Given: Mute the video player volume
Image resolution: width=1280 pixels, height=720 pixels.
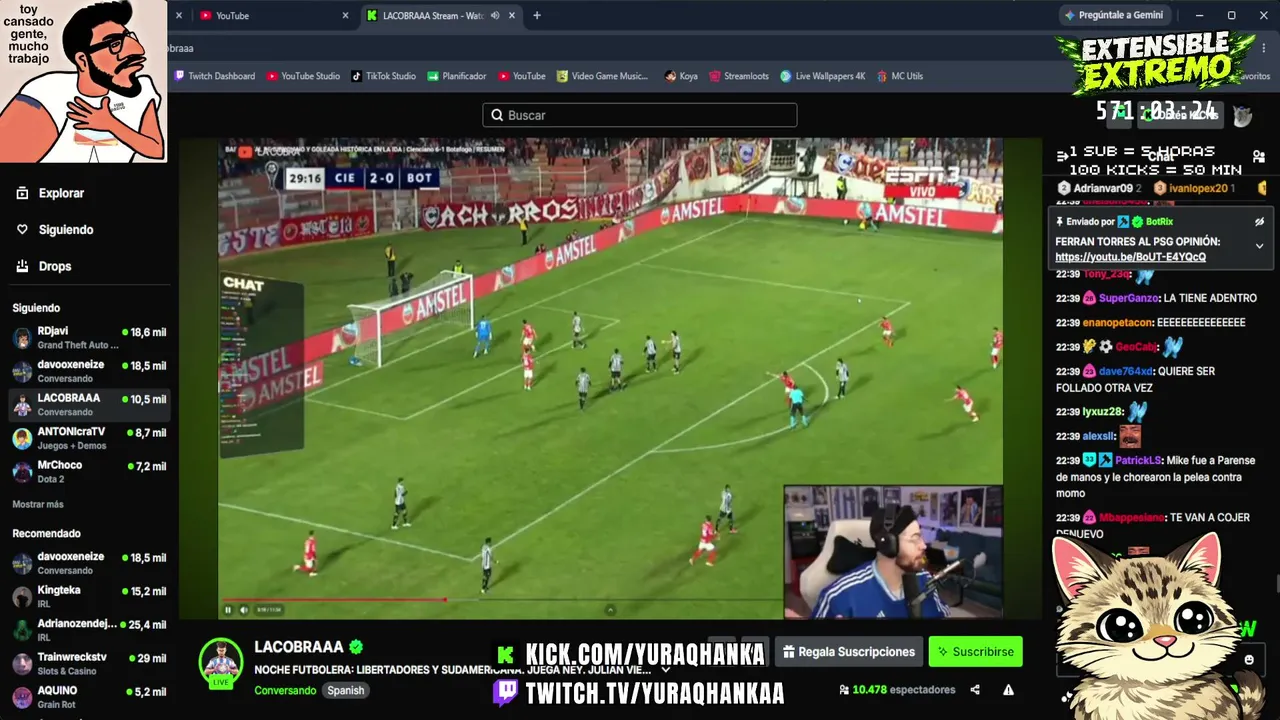Looking at the screenshot, I should pyautogui.click(x=243, y=609).
